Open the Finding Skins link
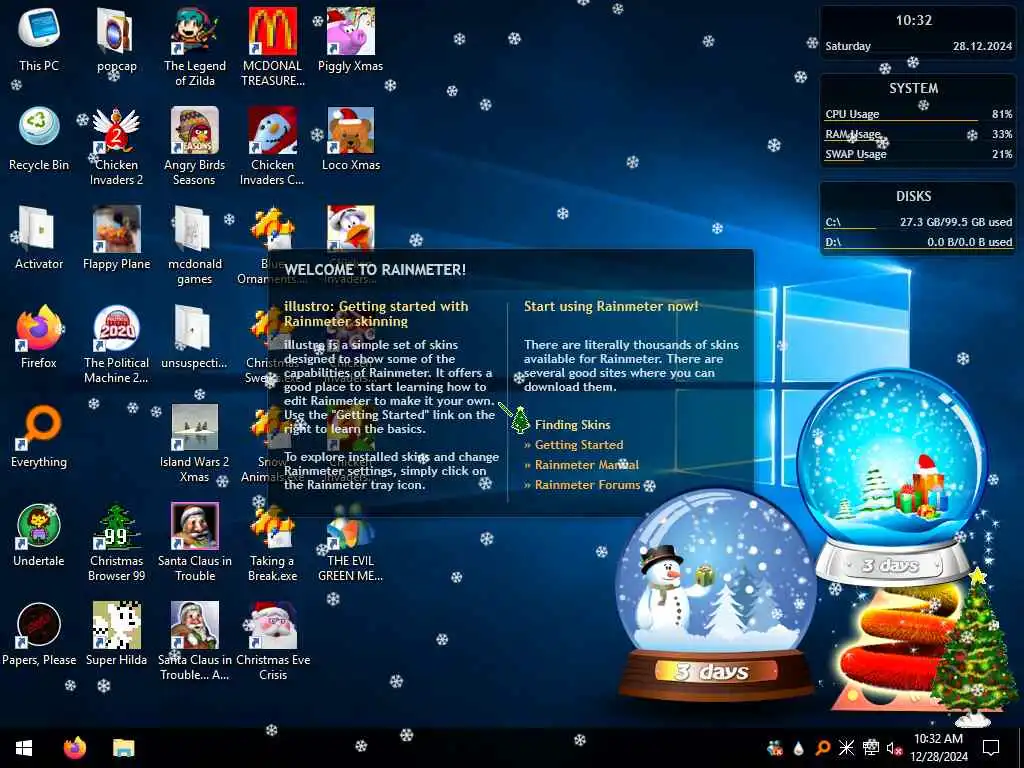The image size is (1024, 768). (572, 424)
